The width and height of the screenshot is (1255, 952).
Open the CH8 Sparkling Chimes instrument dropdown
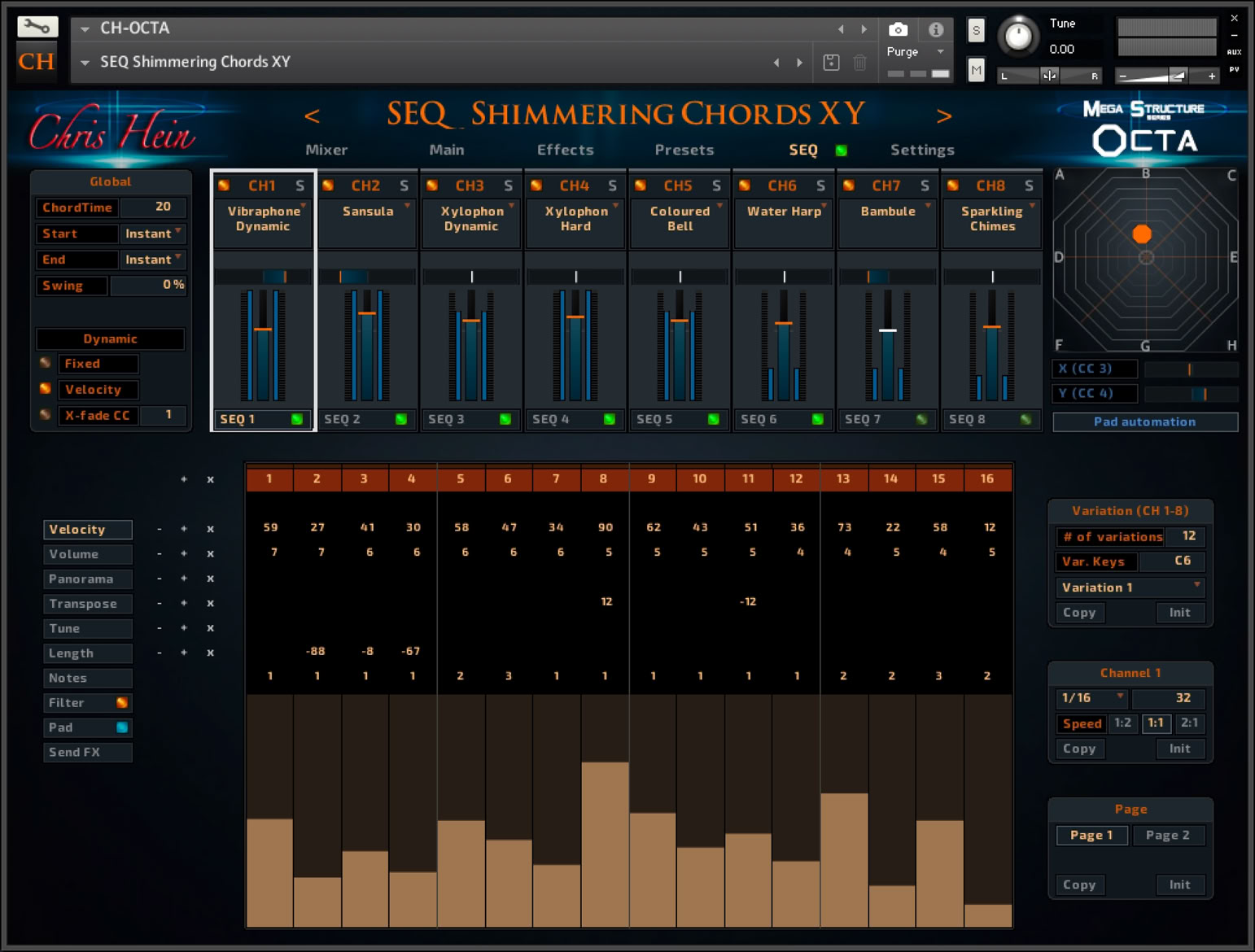click(x=993, y=223)
